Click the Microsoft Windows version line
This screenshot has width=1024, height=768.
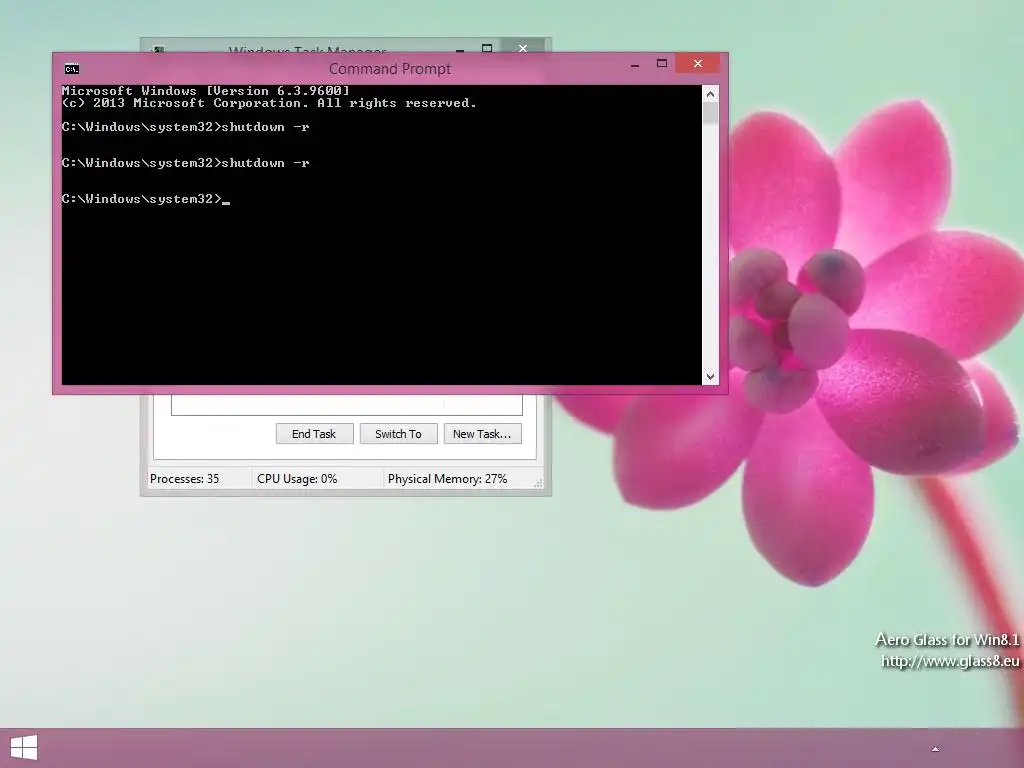click(206, 91)
